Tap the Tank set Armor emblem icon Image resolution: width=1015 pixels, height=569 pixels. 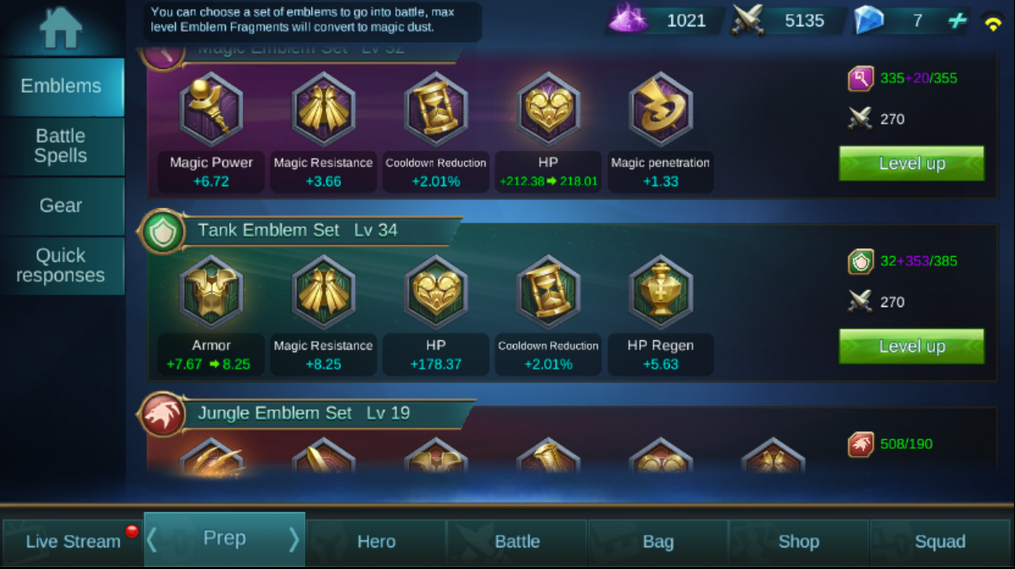[211, 292]
